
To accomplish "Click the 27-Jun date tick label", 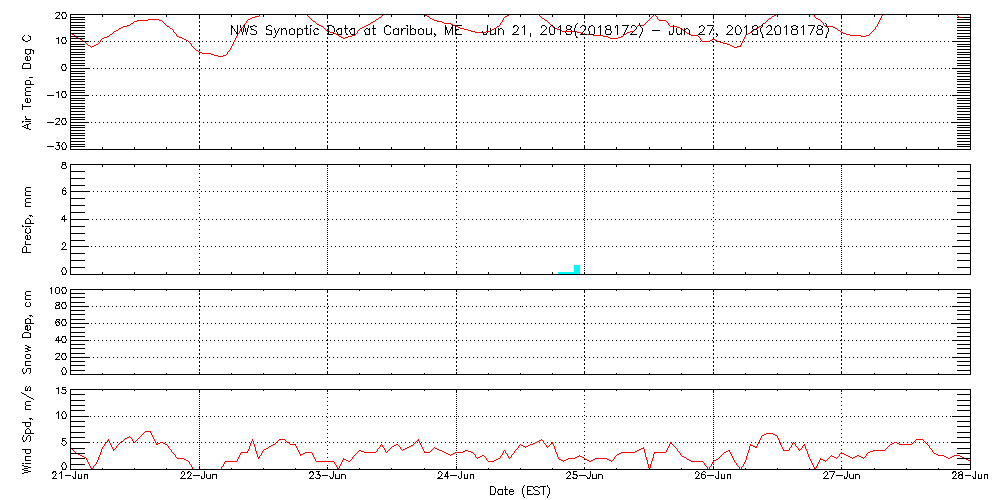I will 842,478.
